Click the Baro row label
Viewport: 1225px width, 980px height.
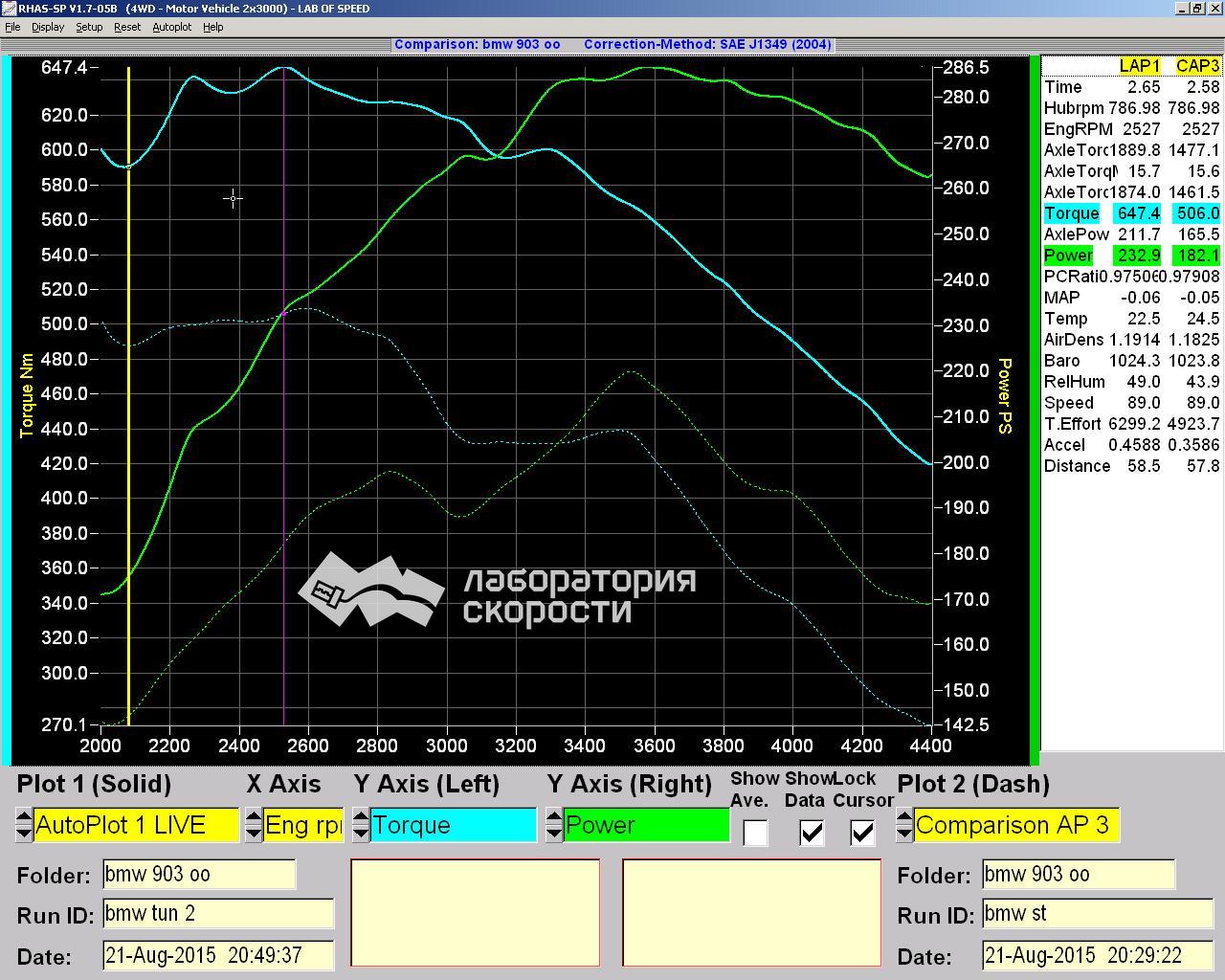pos(1061,361)
